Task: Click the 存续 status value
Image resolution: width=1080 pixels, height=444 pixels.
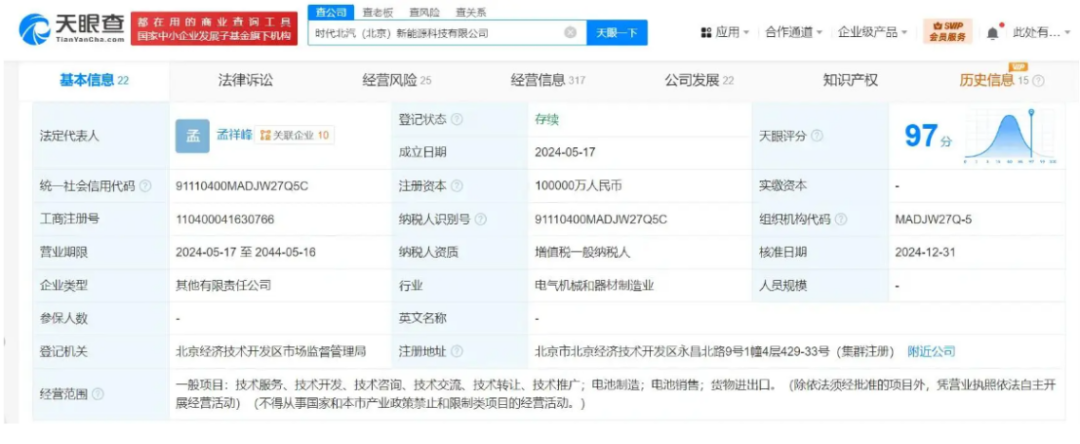Action: [x=547, y=119]
